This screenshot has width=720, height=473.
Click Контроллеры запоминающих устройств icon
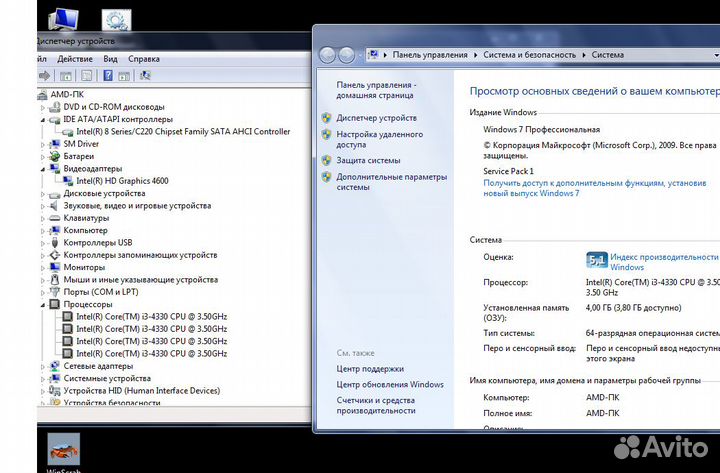coord(55,255)
